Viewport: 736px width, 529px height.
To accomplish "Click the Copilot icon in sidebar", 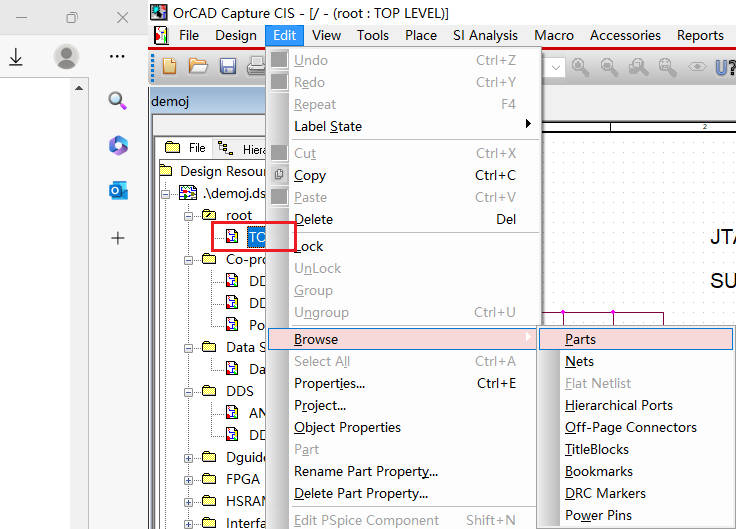I will pos(118,146).
